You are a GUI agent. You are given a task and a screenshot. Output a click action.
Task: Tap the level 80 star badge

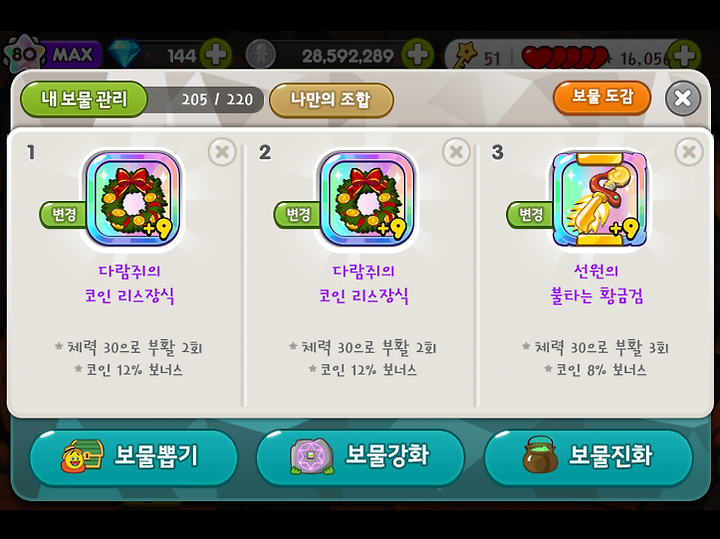(x=24, y=54)
